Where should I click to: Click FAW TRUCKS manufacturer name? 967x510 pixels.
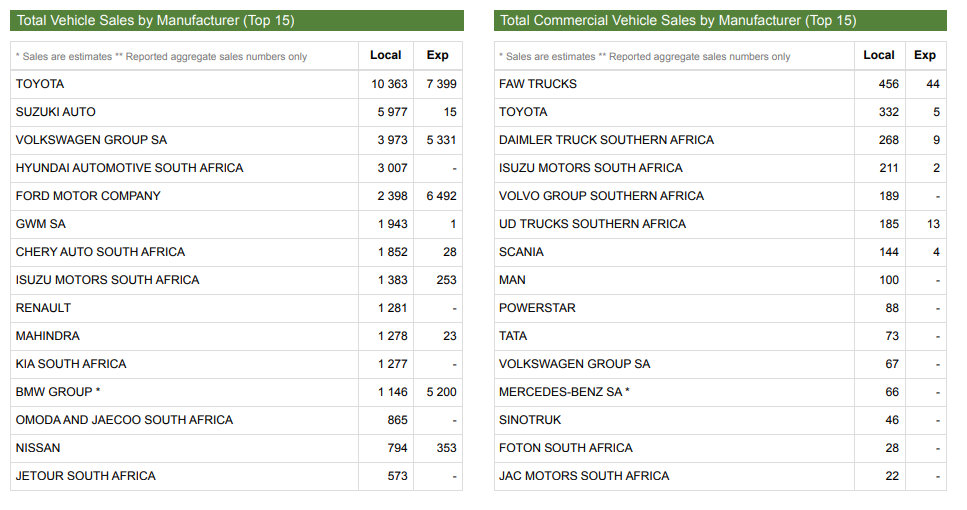tap(538, 84)
